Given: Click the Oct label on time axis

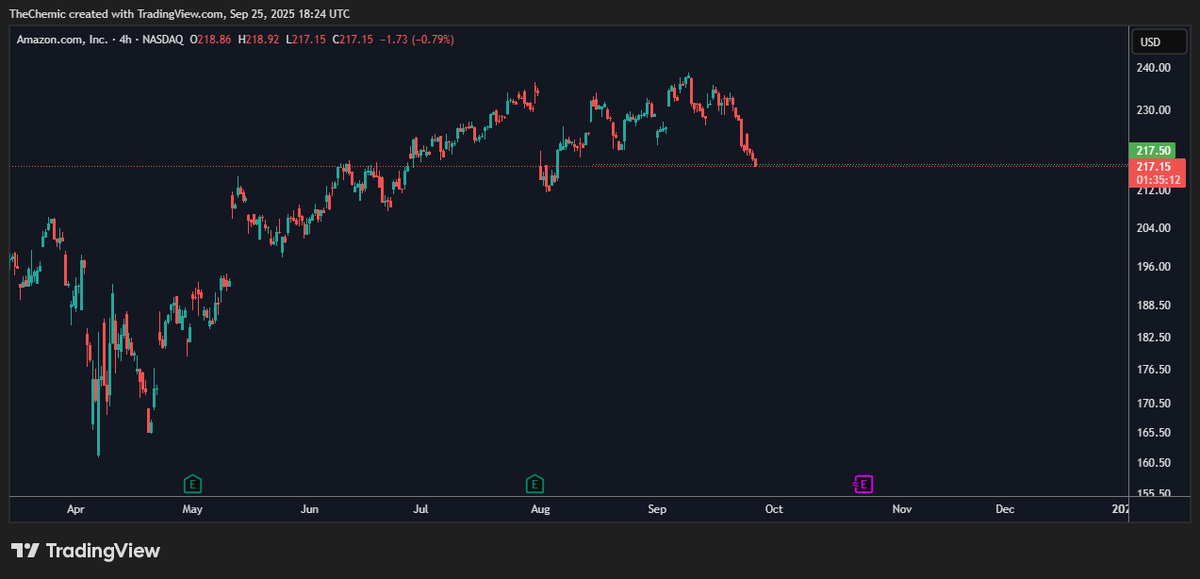Looking at the screenshot, I should 773,509.
